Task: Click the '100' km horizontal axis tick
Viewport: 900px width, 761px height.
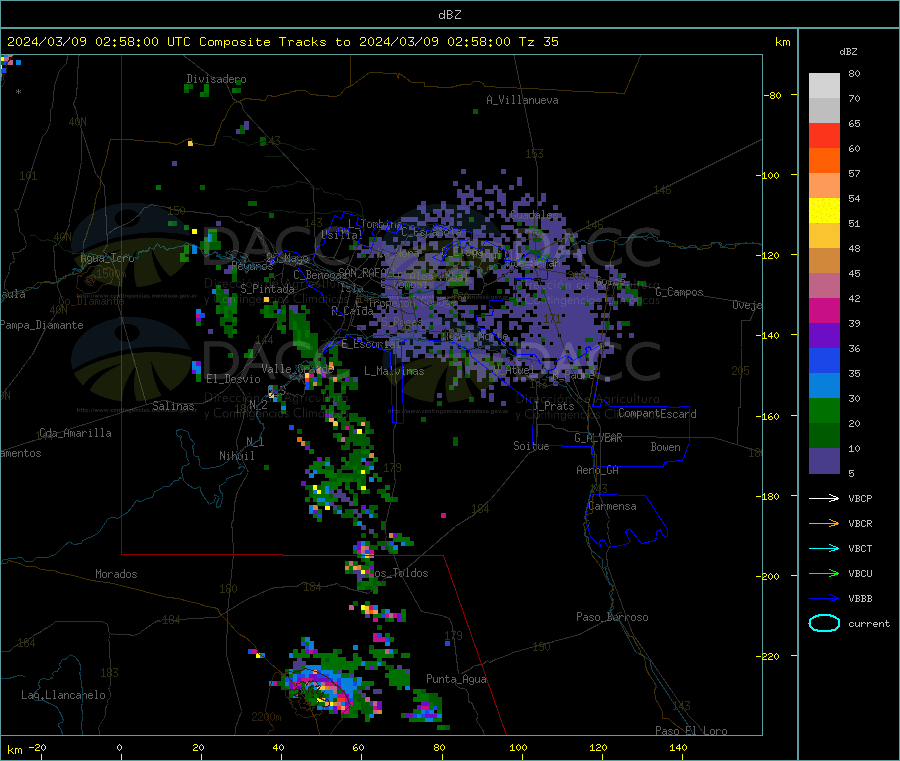Action: pyautogui.click(x=518, y=747)
